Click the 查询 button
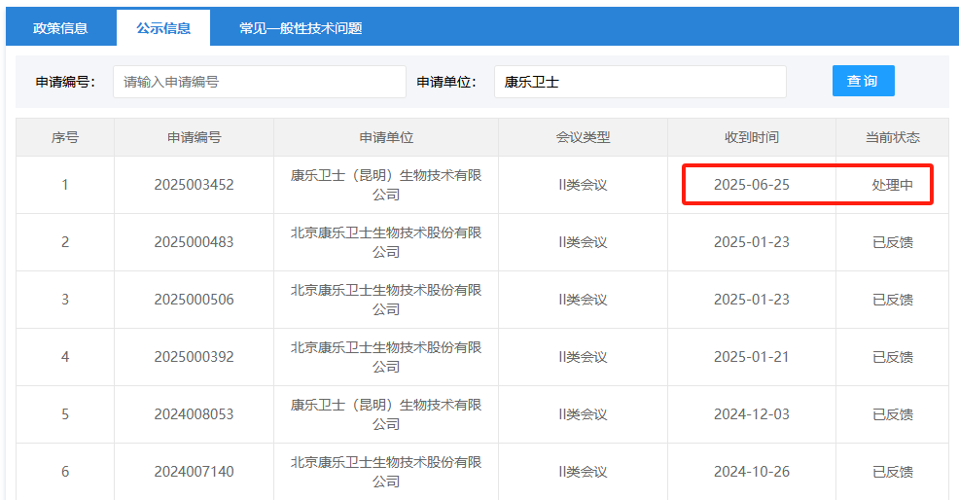Viewport: 959px width, 500px height. click(863, 81)
